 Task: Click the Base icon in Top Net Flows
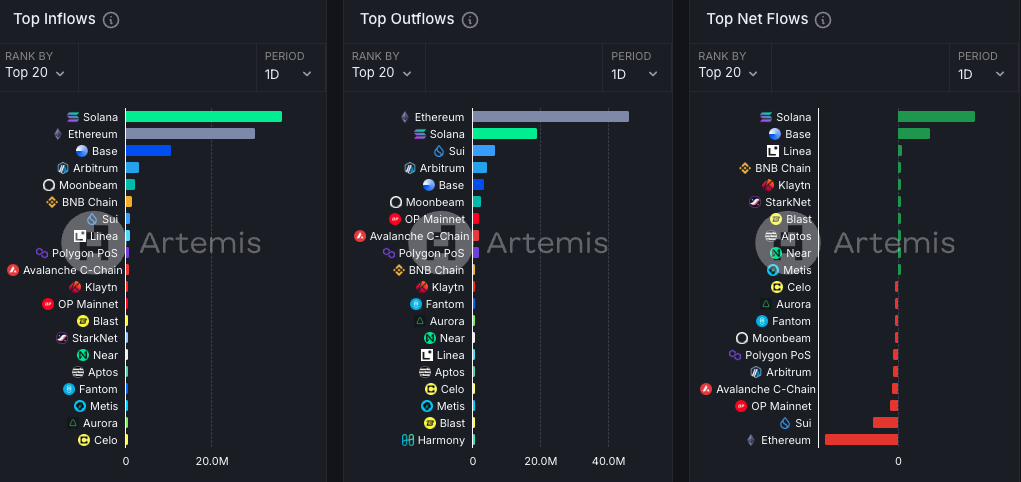coord(774,134)
